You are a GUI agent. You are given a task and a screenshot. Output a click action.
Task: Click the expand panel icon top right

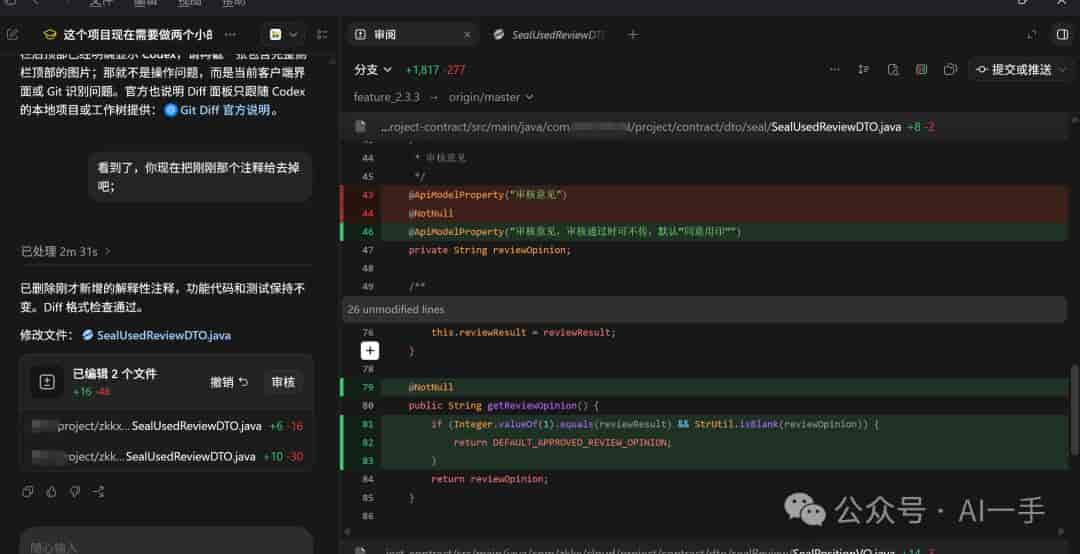pyautogui.click(x=1032, y=34)
